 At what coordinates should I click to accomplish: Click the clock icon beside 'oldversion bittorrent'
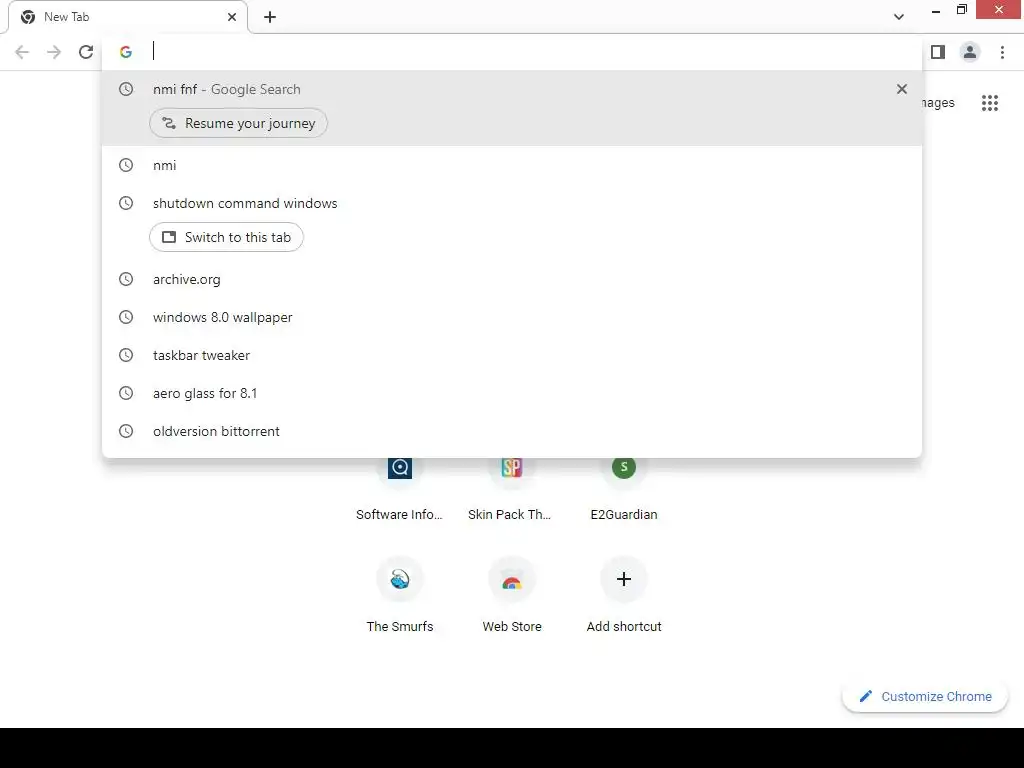pos(126,431)
